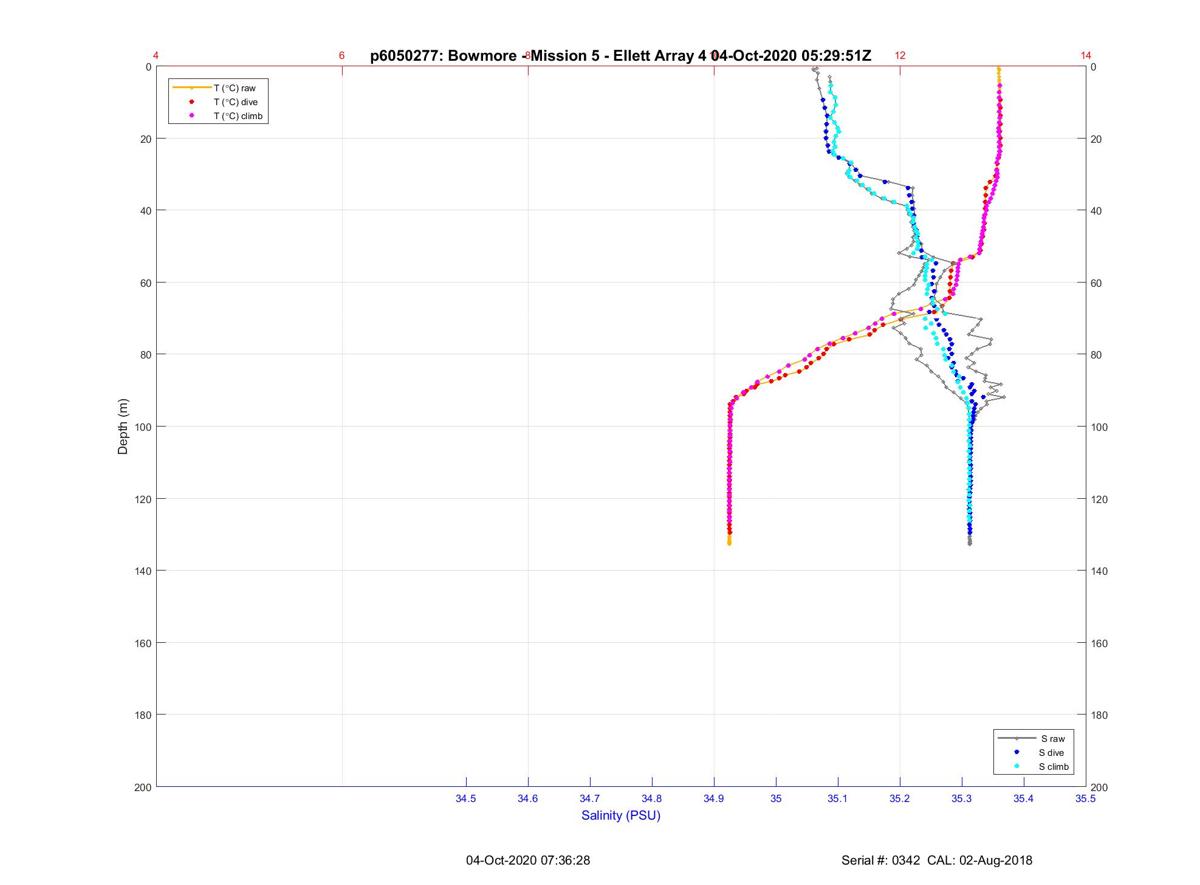Click the red temperature tick label '6'

click(x=342, y=56)
